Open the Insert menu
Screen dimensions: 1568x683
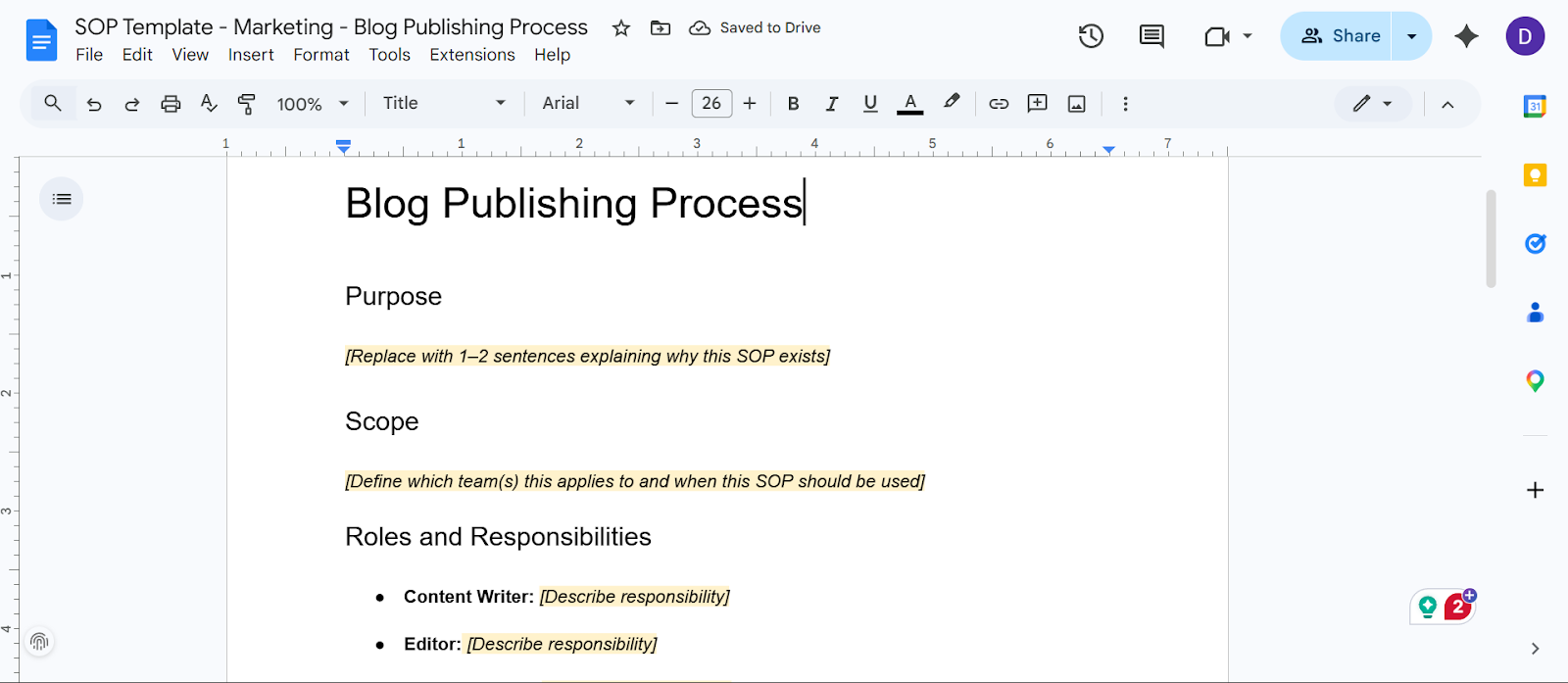[251, 55]
